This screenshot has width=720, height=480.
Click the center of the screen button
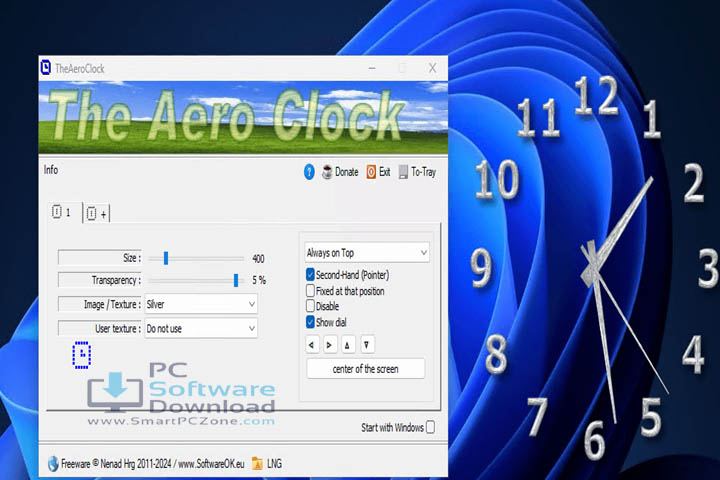(366, 369)
